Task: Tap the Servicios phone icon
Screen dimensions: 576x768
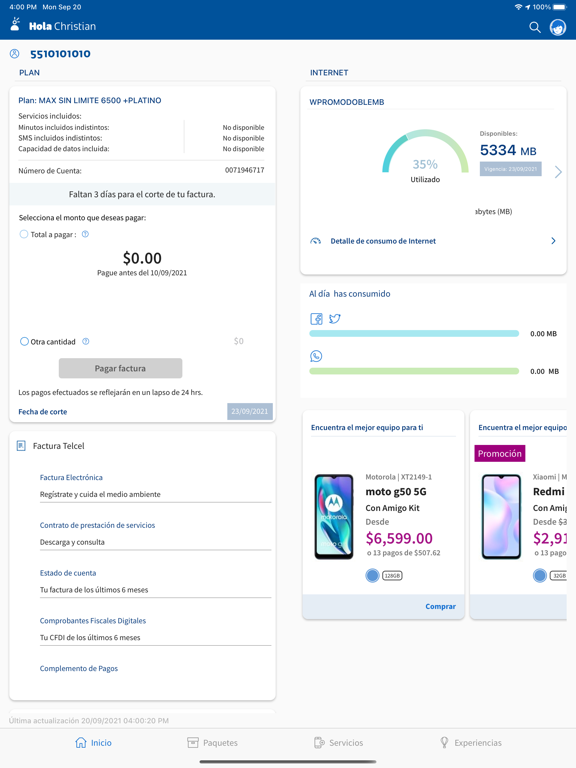Action: click(319, 743)
